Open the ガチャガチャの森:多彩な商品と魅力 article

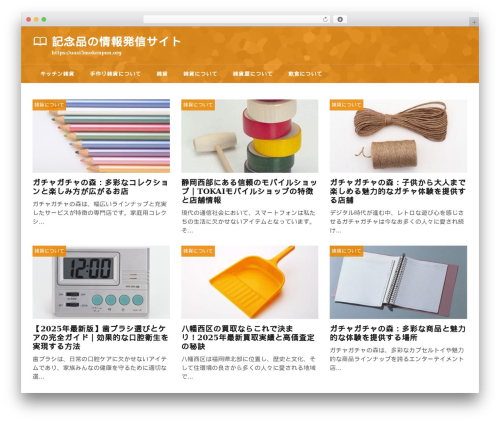point(398,333)
